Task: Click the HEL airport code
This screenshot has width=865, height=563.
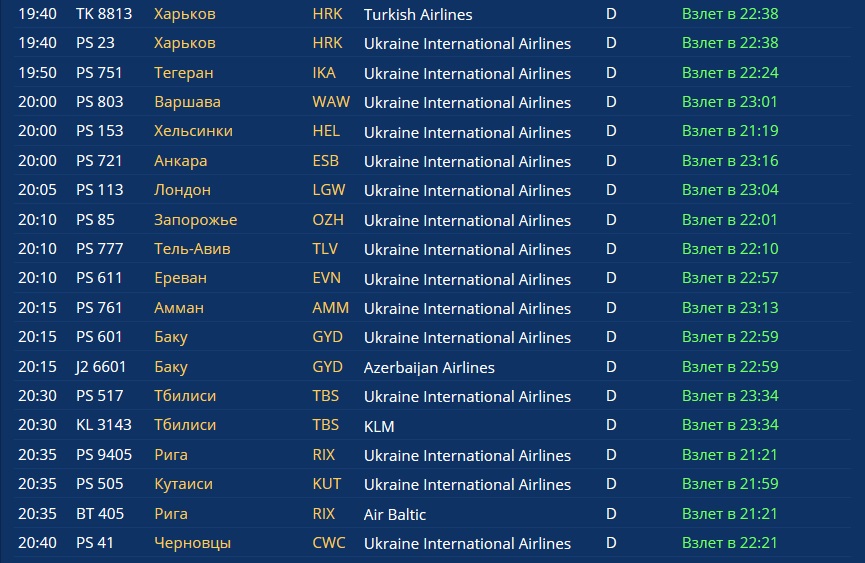Action: [326, 131]
